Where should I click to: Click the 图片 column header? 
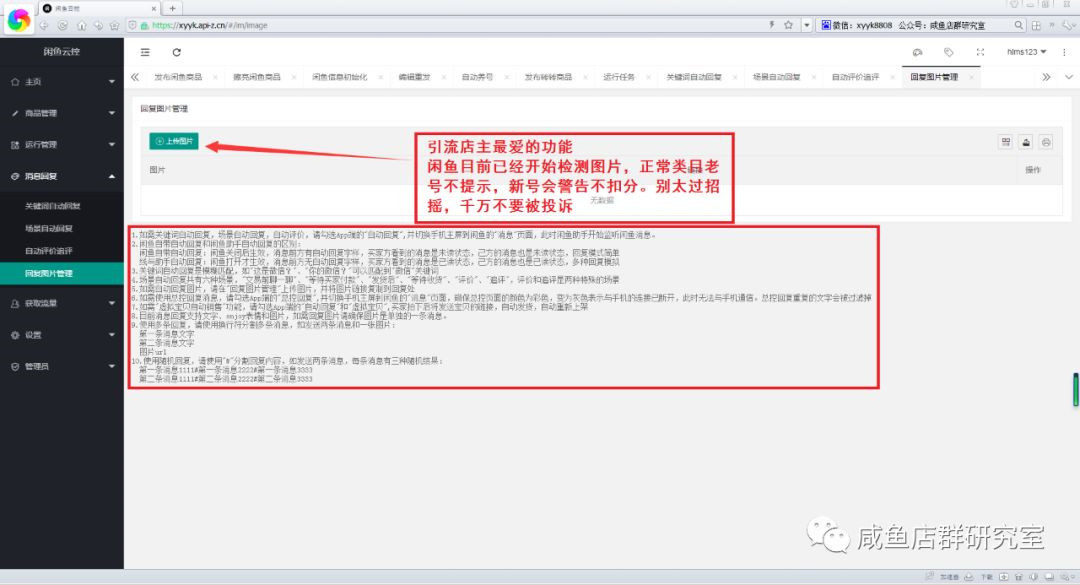click(157, 170)
